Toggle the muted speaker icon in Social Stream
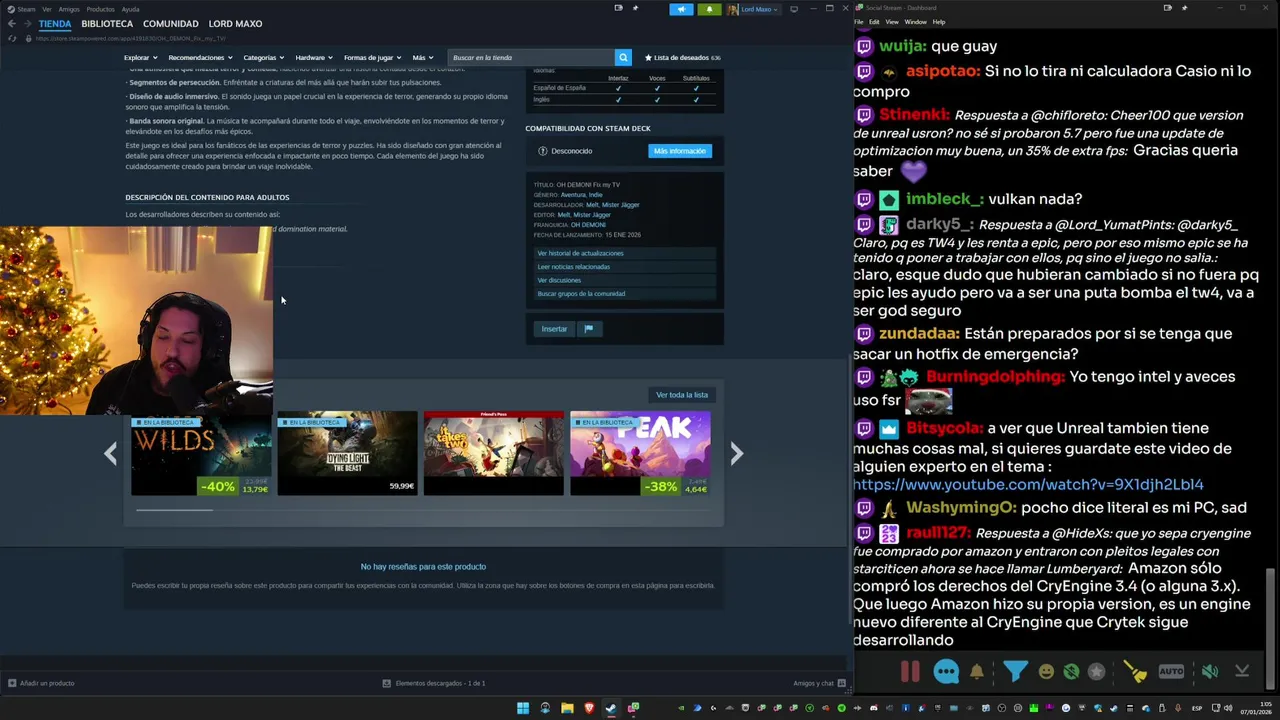The width and height of the screenshot is (1280, 720). coord(1210,672)
